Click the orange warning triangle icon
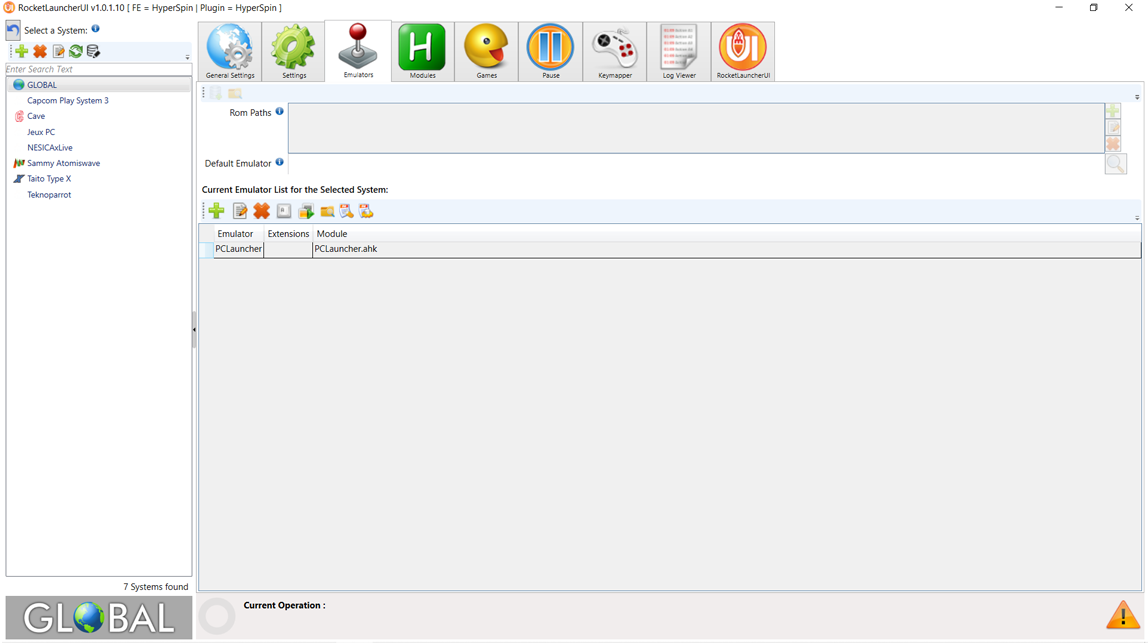Viewport: 1148px width, 643px height. 1122,616
